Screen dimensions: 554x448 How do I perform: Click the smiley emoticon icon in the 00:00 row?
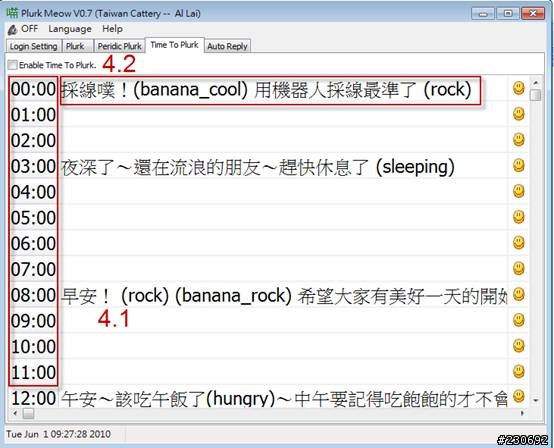pos(518,88)
